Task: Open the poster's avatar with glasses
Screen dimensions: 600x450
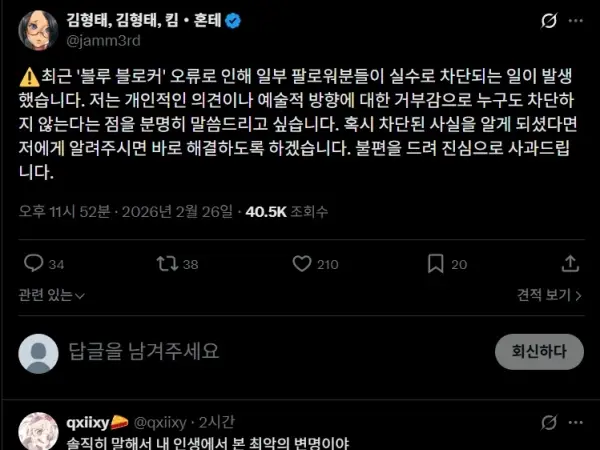Action: click(38, 31)
